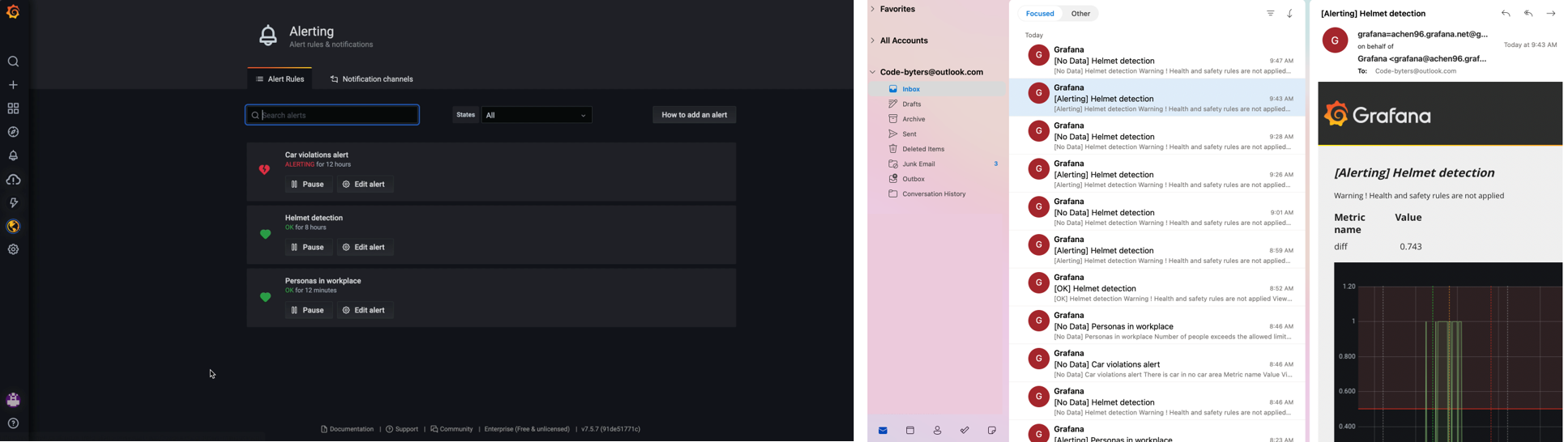The height and width of the screenshot is (442, 1568).
Task: Open Grafana sidebar search icon
Action: point(13,62)
